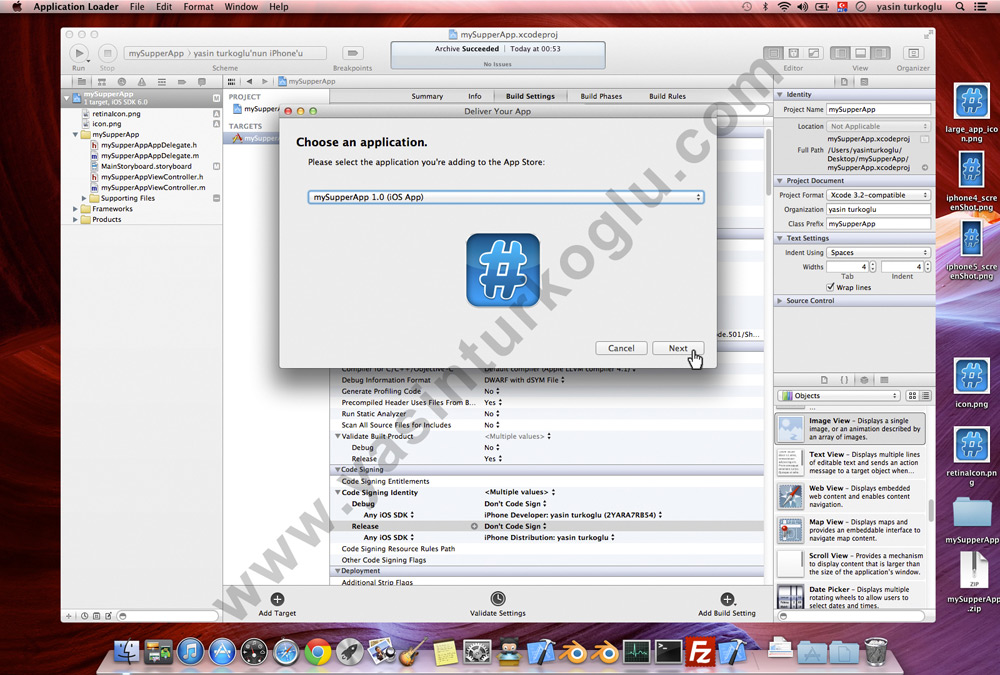Open the File menu
Screen dimensions: 1000x675
pos(137,6)
